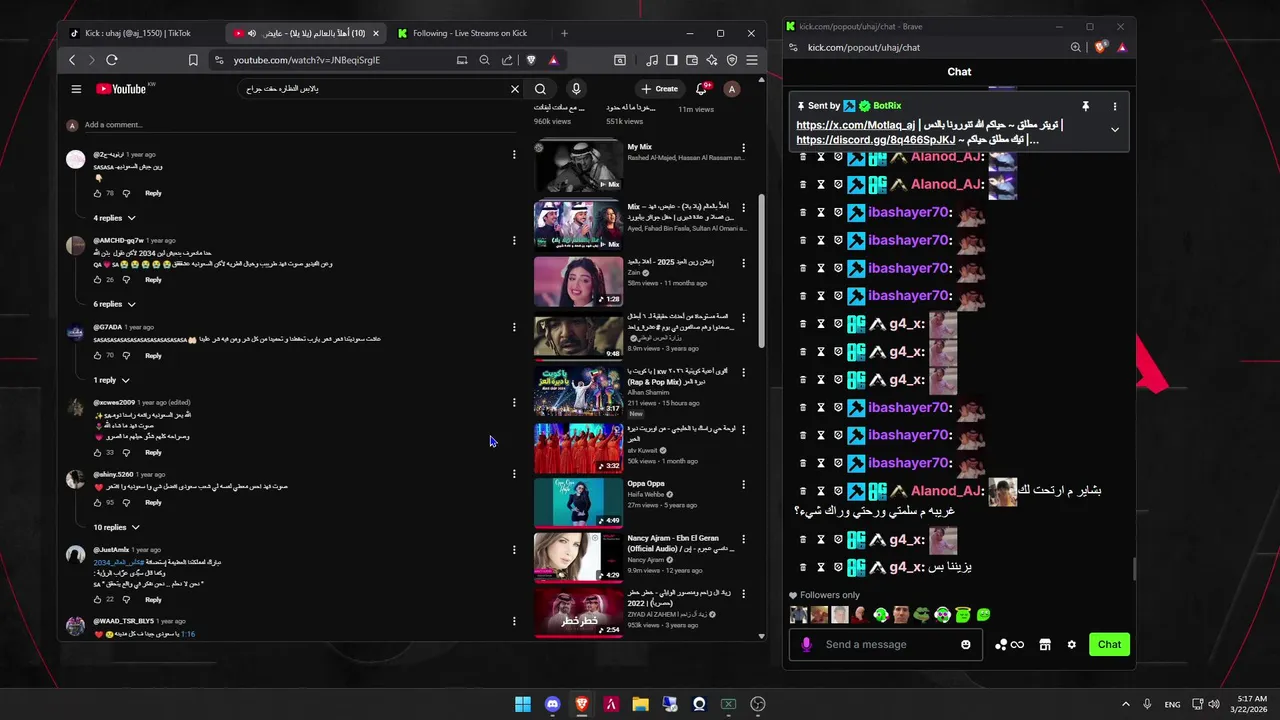Image resolution: width=1280 pixels, height=720 pixels.
Task: Close the playing YouTube tab
Action: tap(376, 33)
